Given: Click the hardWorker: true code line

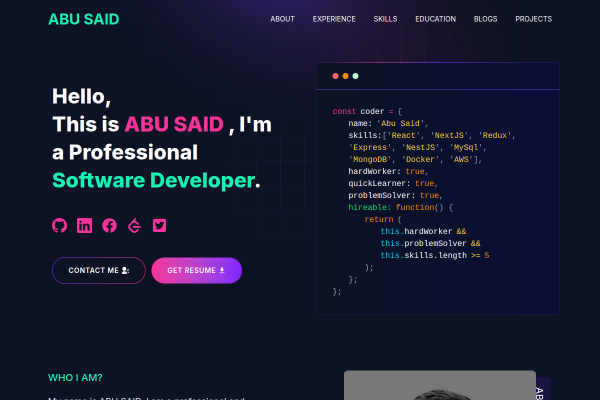Looking at the screenshot, I should point(388,171).
